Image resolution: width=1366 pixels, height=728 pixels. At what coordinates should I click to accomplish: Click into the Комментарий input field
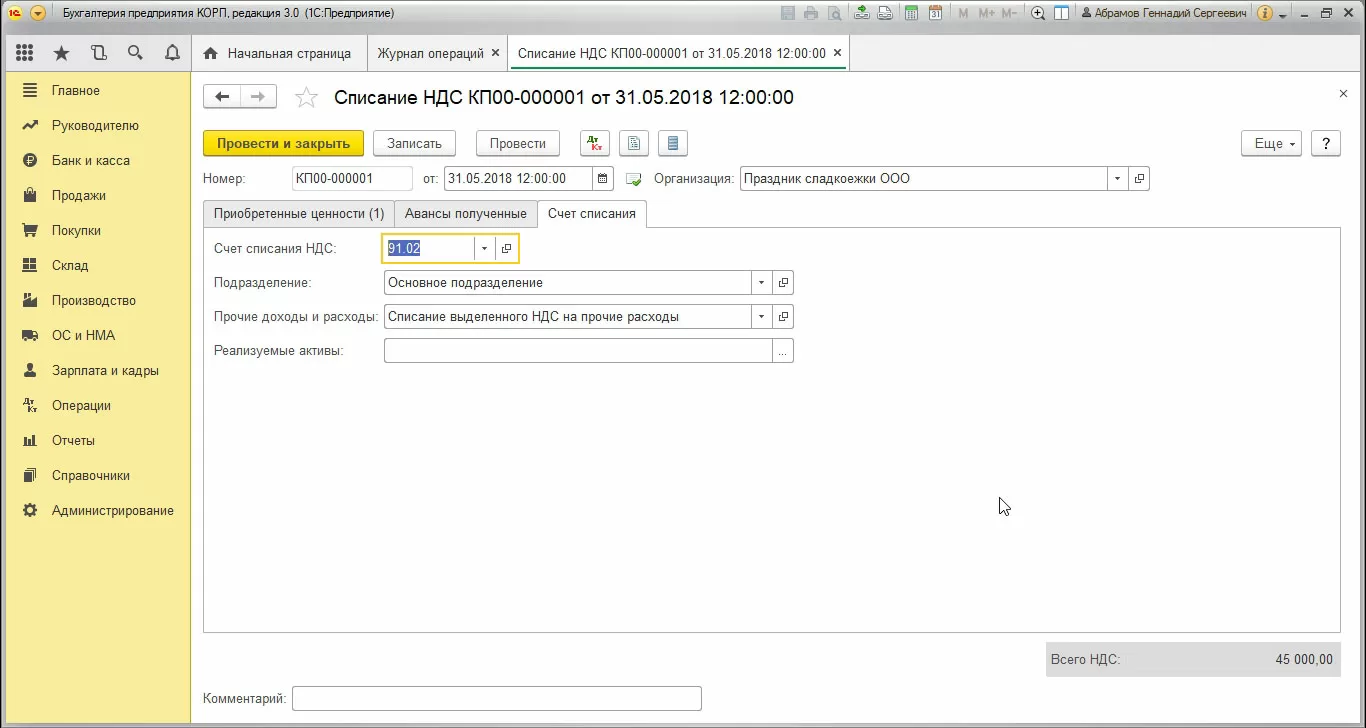pyautogui.click(x=497, y=698)
